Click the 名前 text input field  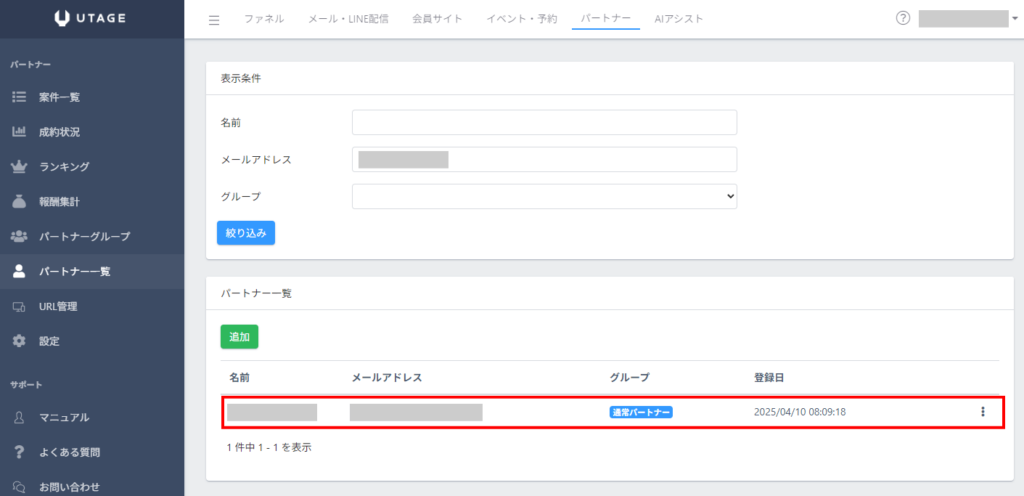[x=544, y=122]
